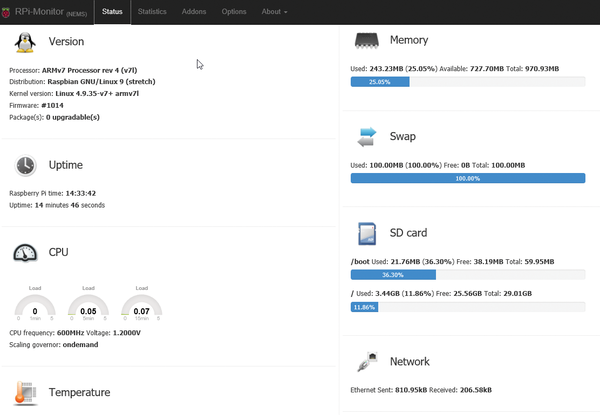Click swap Free '0B' value
Viewport: 600px width, 415px height.
tap(465, 166)
